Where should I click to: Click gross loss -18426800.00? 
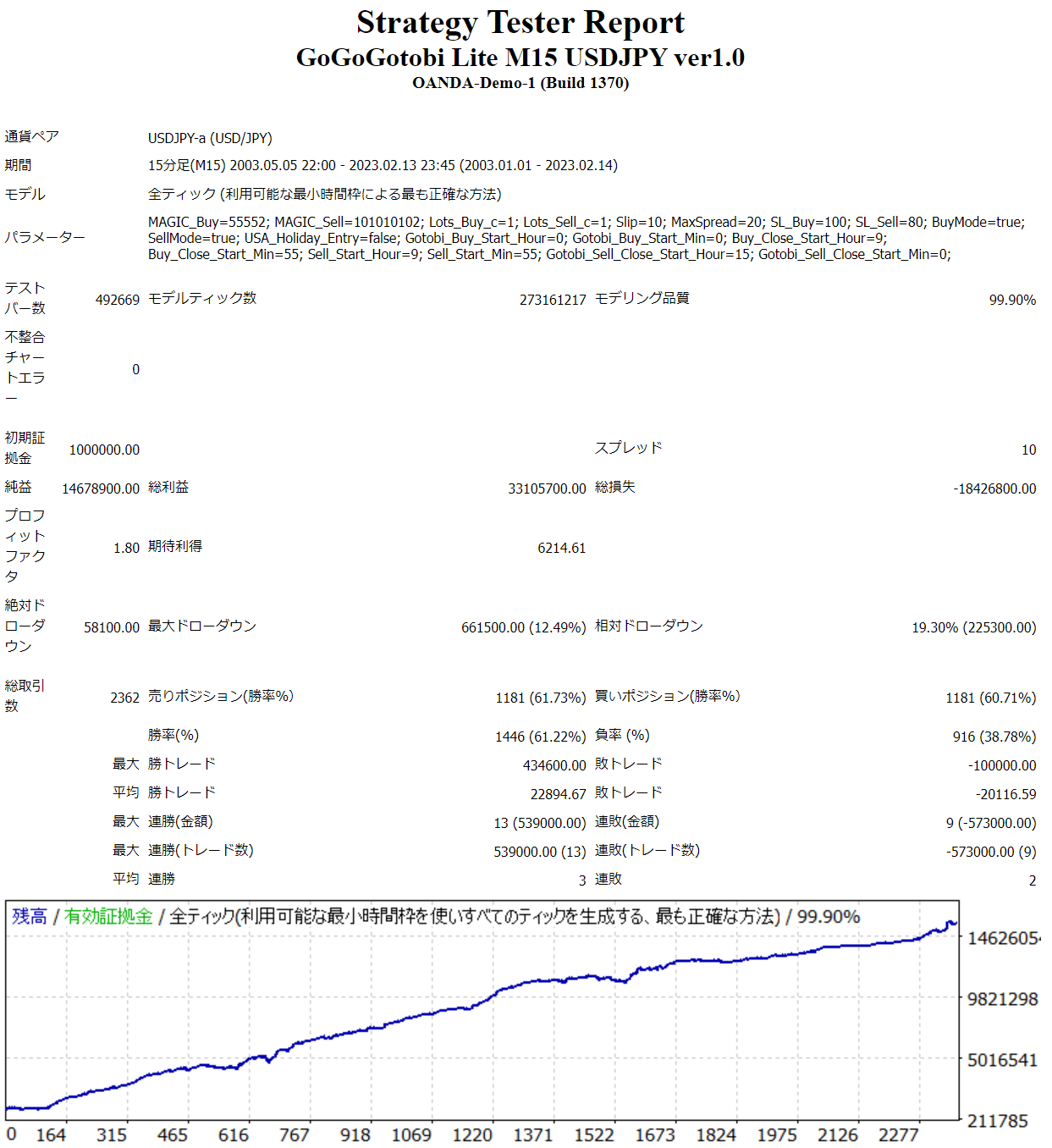pos(994,488)
